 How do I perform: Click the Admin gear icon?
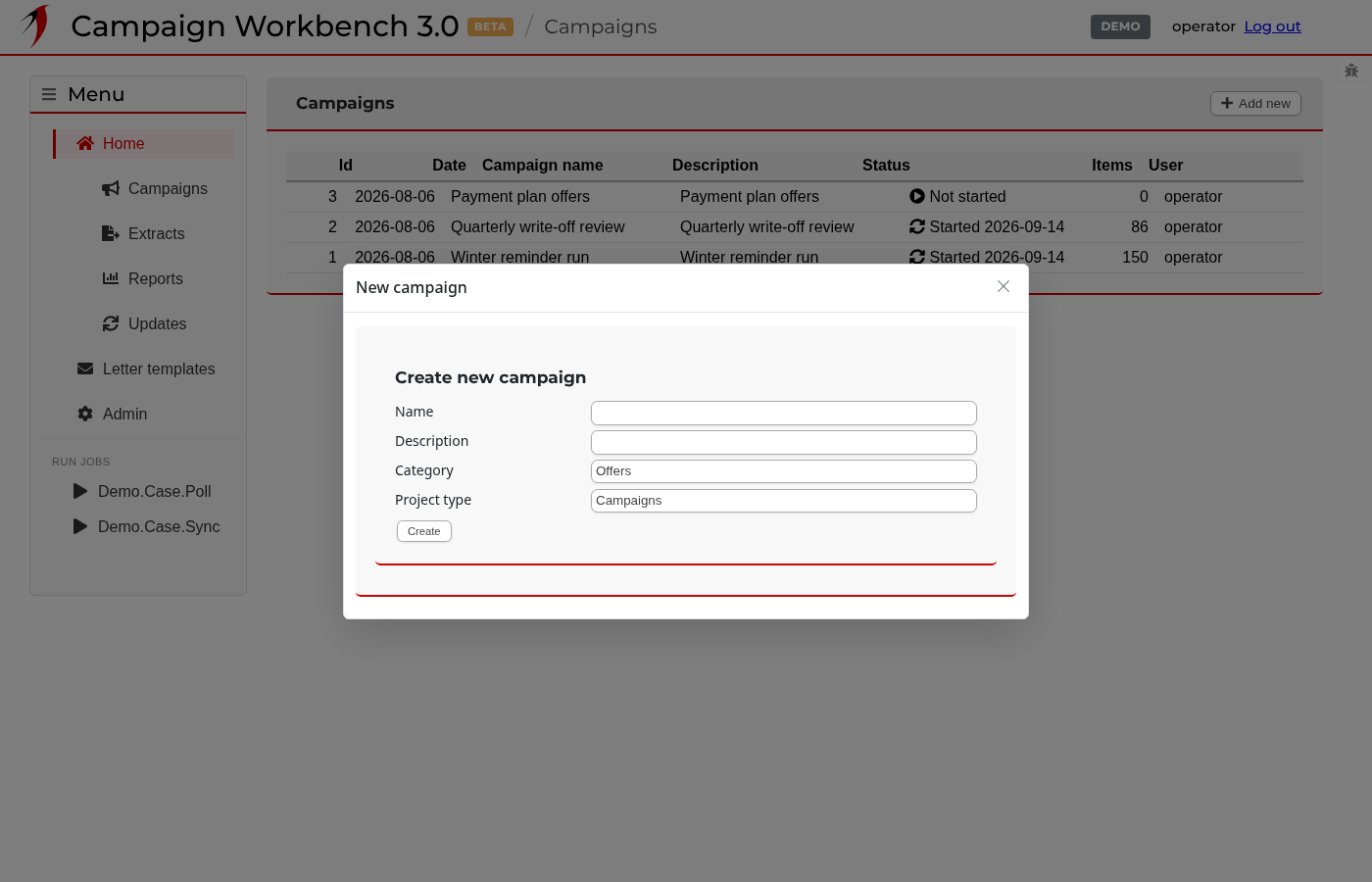85,414
